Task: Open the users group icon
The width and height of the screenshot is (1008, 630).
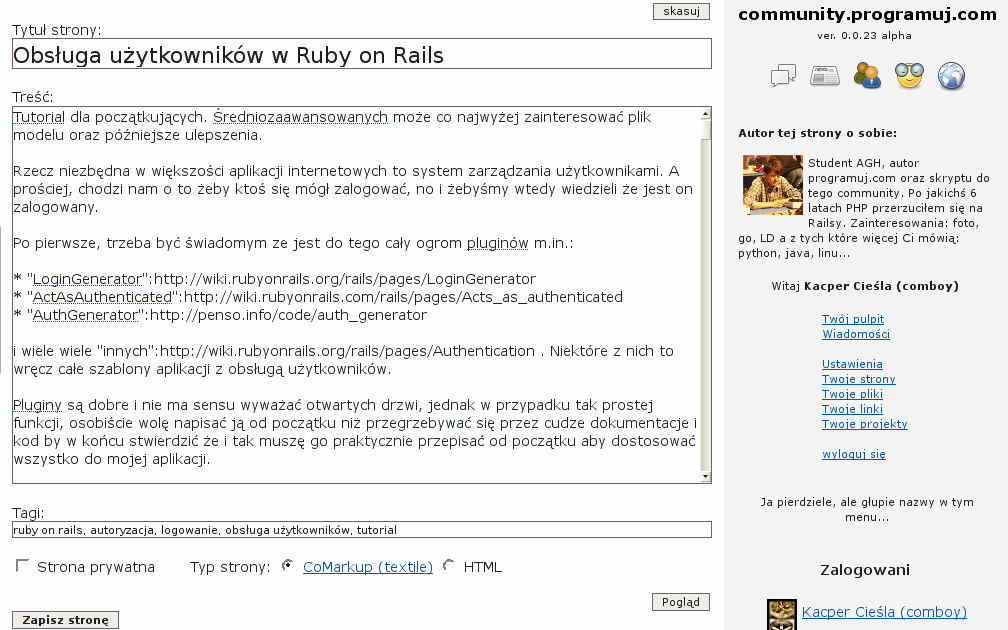Action: (867, 75)
